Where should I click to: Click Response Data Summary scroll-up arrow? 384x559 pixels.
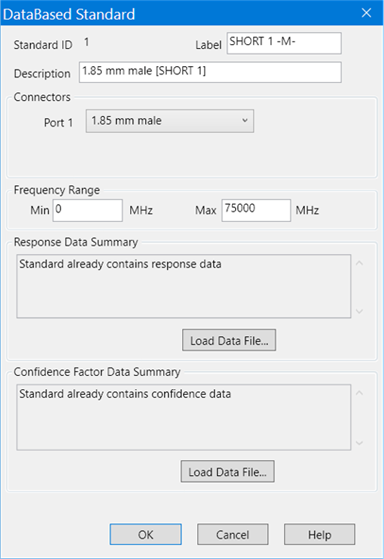pyautogui.click(x=359, y=263)
